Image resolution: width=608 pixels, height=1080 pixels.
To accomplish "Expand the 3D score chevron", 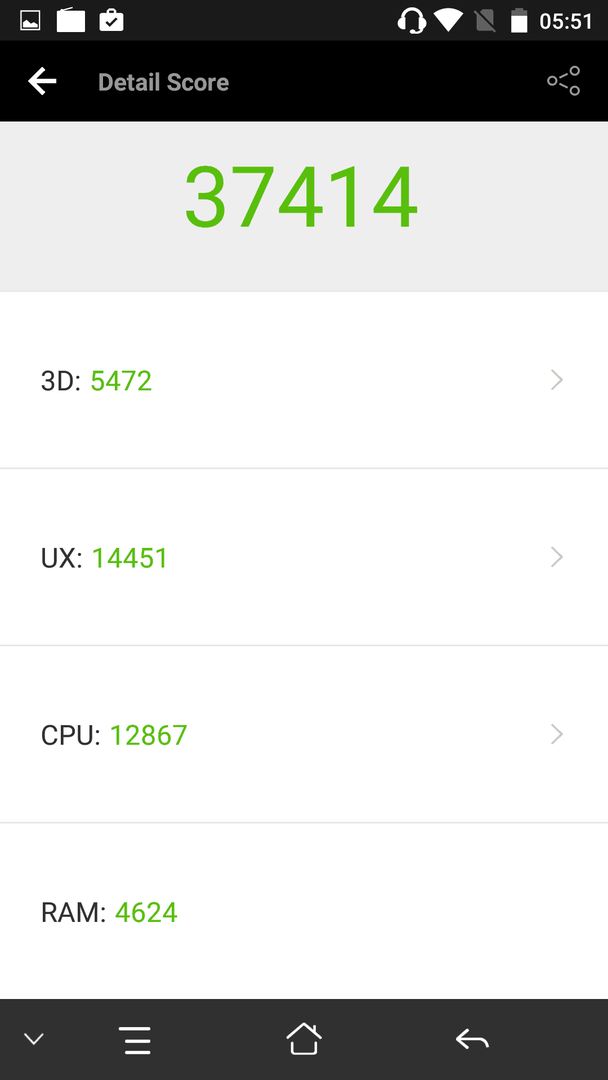I will click(557, 380).
